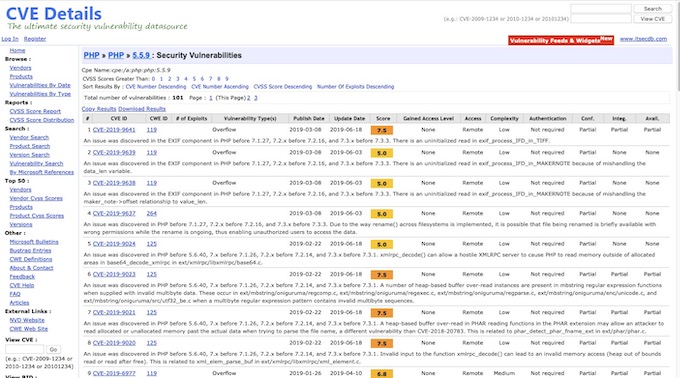The width and height of the screenshot is (680, 378).
Task: Click the Search button in the header
Action: pyautogui.click(x=652, y=9)
